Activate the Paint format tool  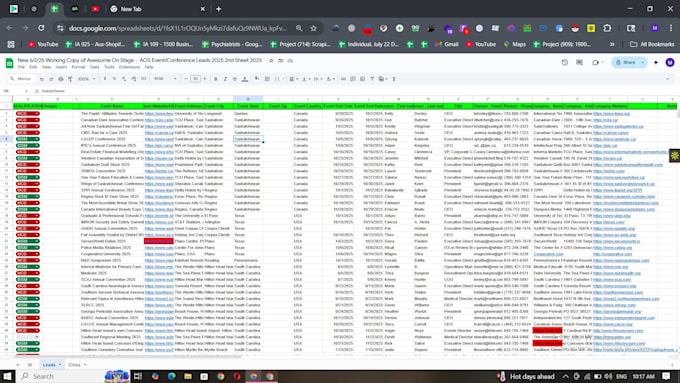click(70, 79)
